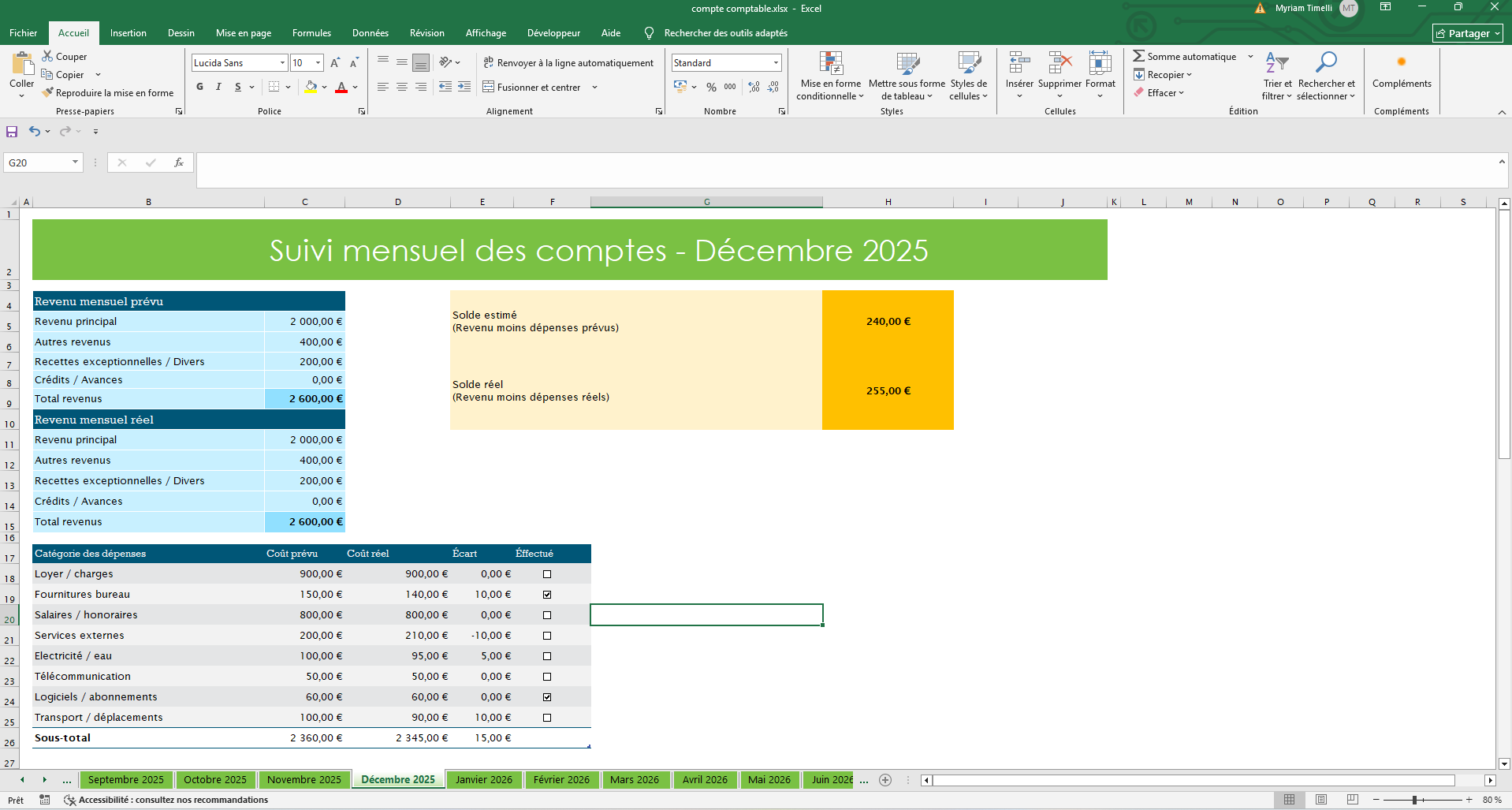Viewport: 1512px width, 810px height.
Task: Open Mise en forme conditionnelle
Action: click(x=830, y=77)
